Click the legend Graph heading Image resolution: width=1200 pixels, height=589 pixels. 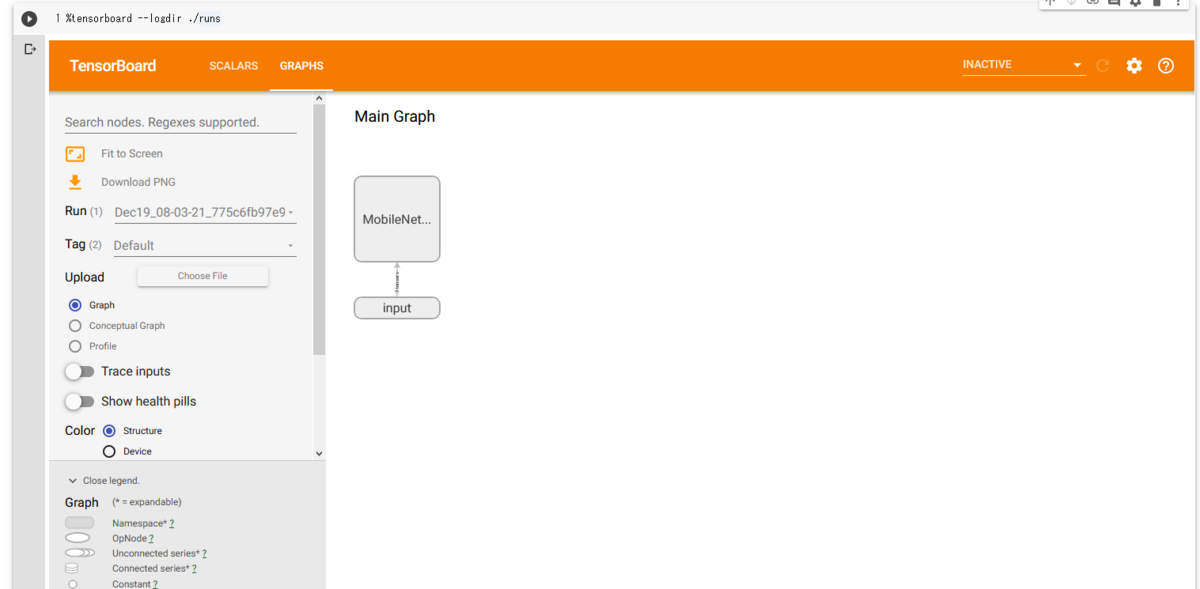82,502
